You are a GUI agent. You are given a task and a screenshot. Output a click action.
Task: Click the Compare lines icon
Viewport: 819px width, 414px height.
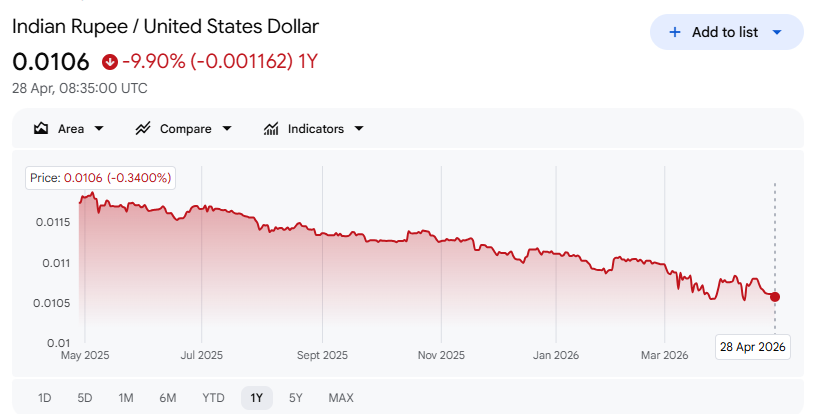[x=142, y=129]
